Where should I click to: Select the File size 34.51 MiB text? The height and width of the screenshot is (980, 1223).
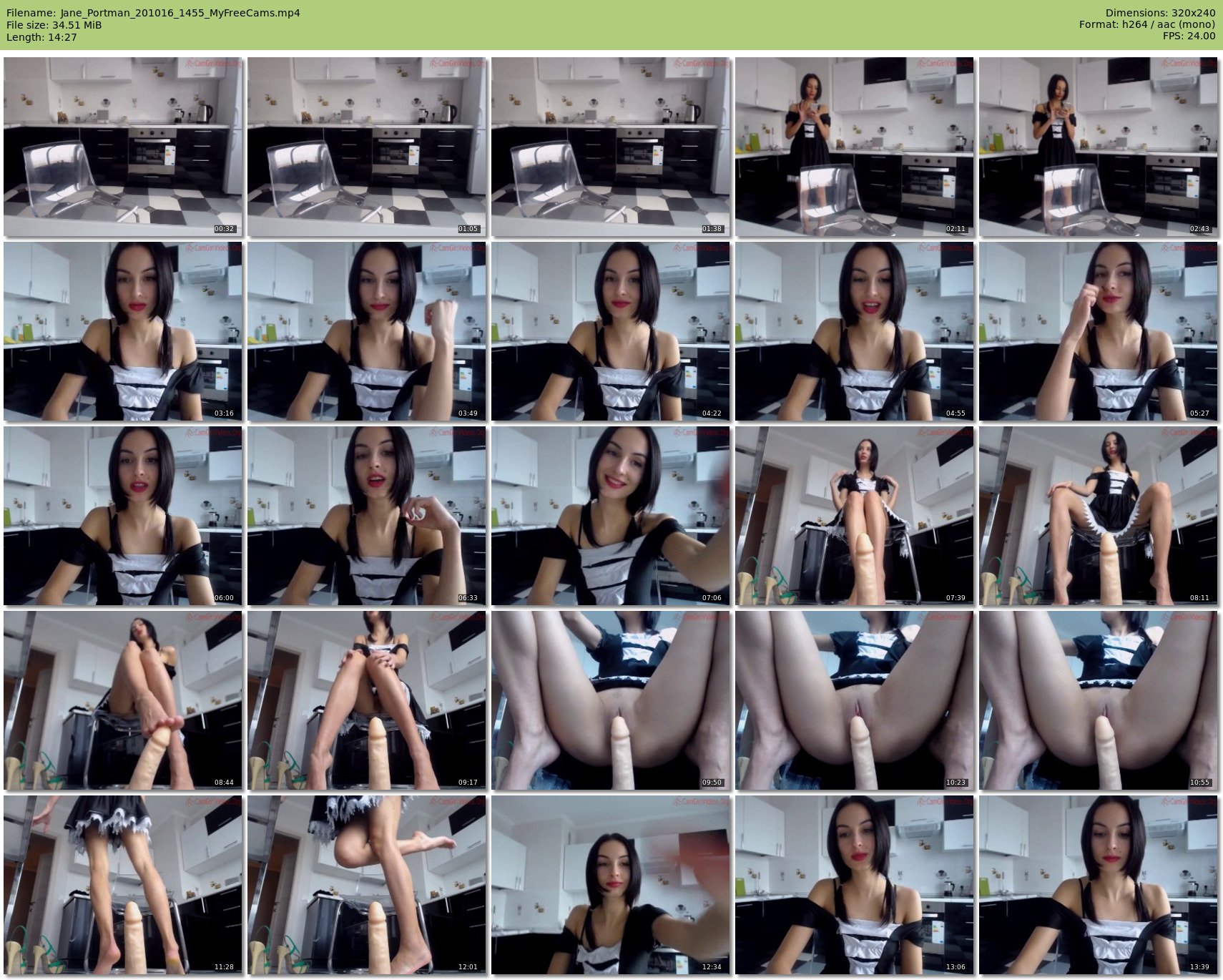pos(54,25)
